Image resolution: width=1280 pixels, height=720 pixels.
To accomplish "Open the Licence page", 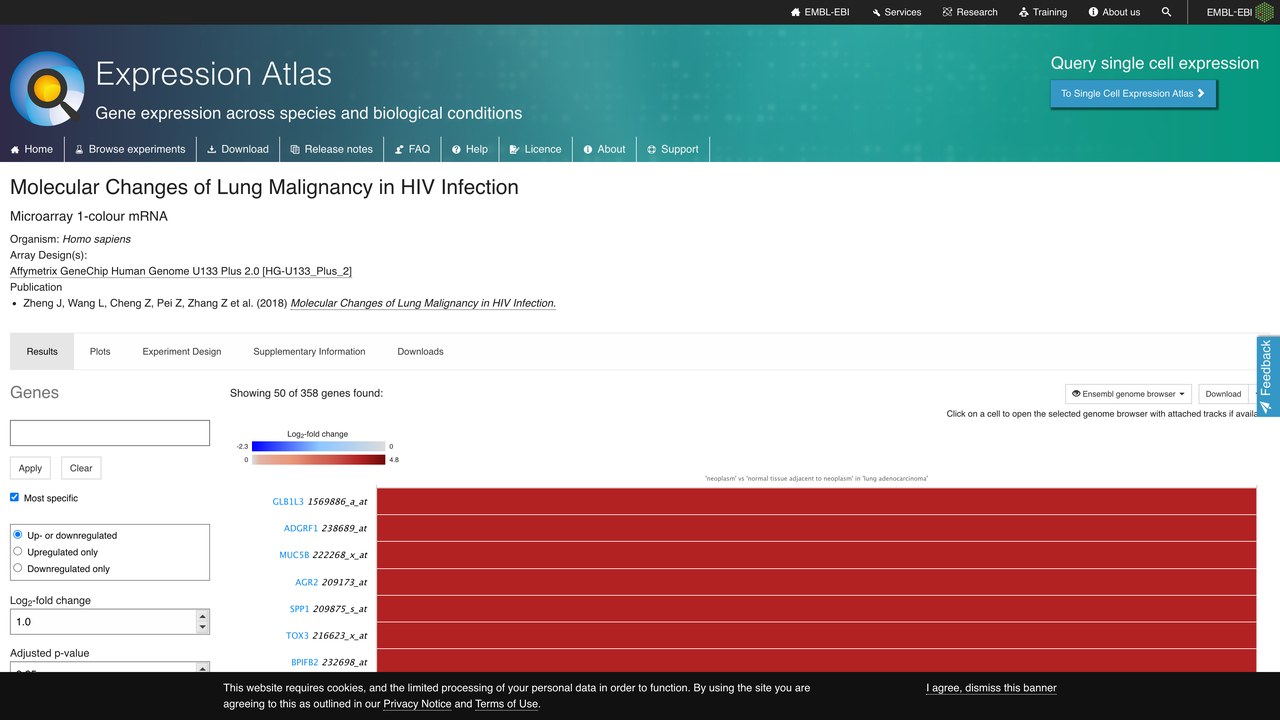I will click(x=535, y=149).
